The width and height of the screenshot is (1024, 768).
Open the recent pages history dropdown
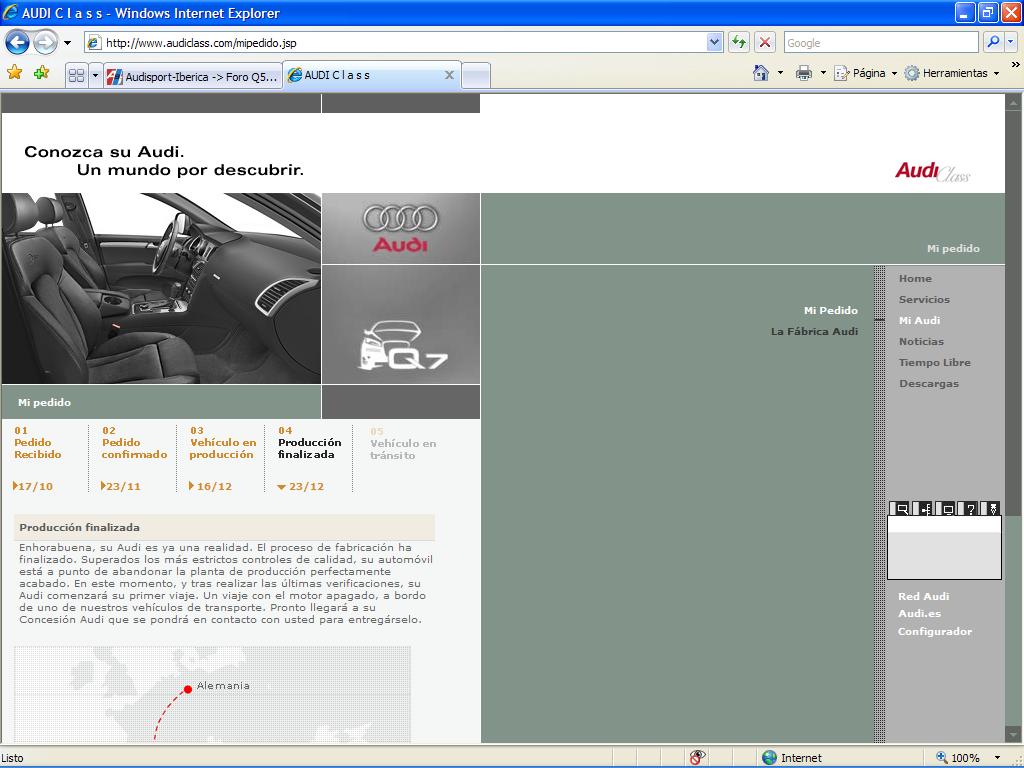tap(67, 43)
